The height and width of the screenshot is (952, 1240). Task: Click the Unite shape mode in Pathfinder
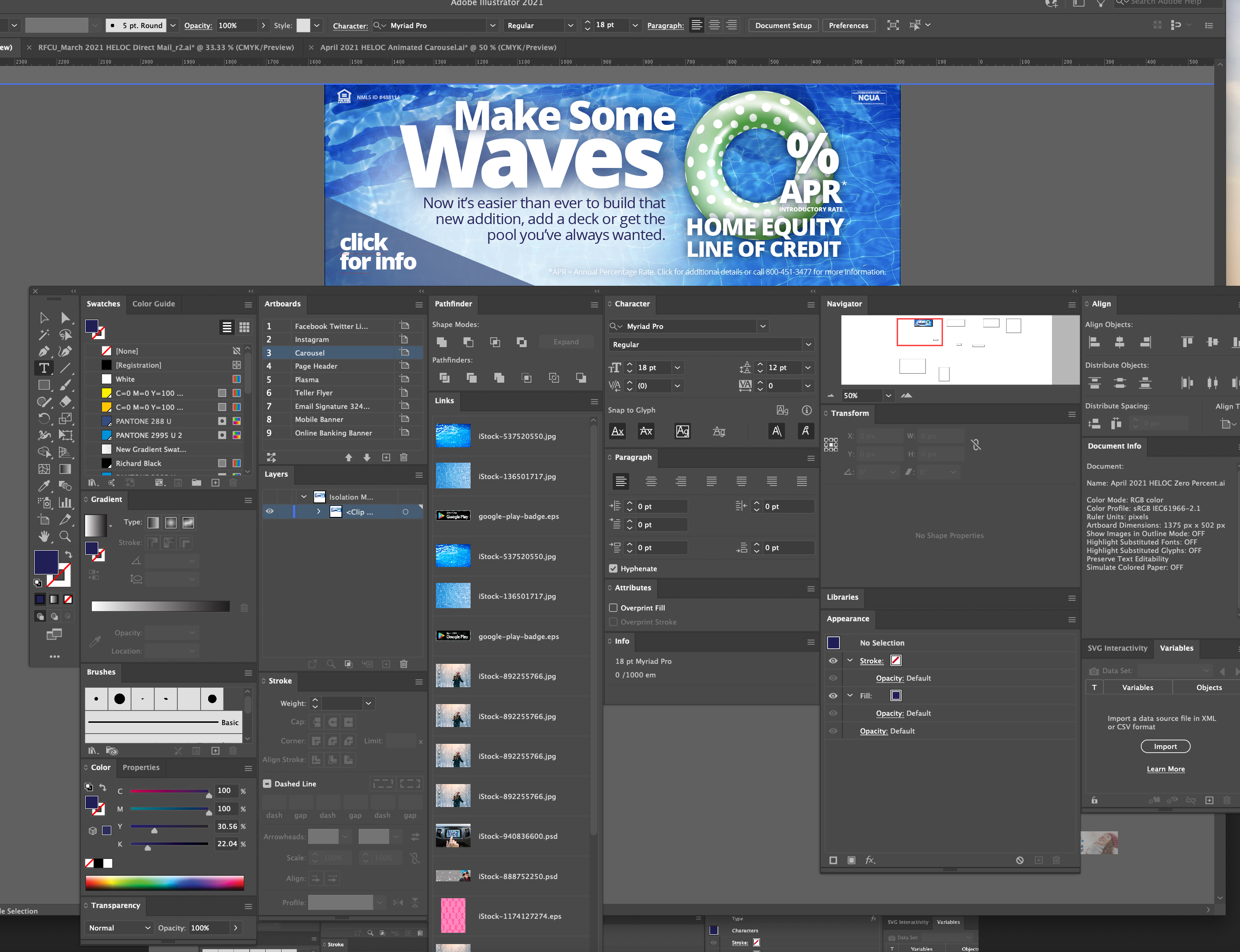coord(441,342)
